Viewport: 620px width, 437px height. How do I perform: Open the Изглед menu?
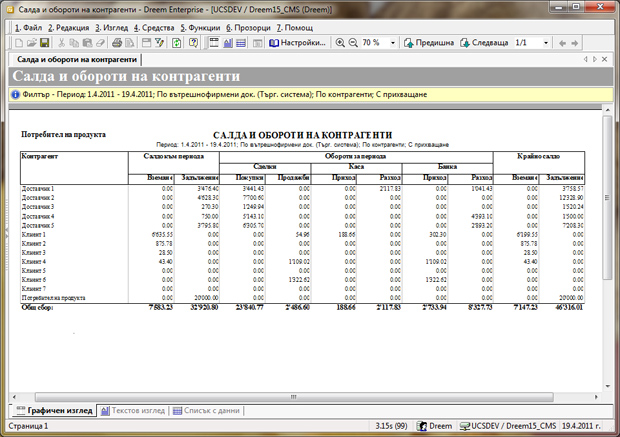[112, 28]
